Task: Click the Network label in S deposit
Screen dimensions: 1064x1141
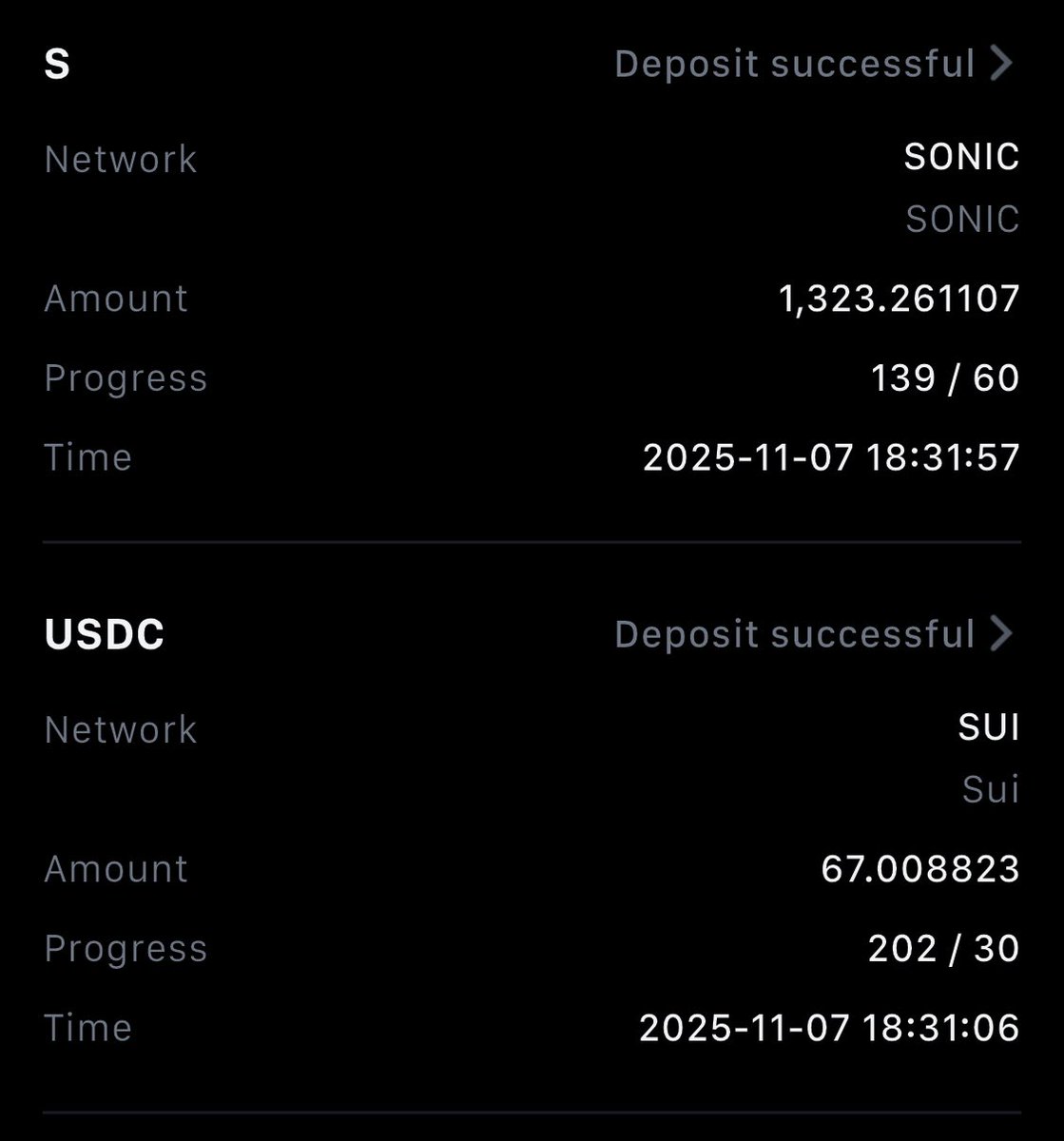Action: [x=121, y=159]
